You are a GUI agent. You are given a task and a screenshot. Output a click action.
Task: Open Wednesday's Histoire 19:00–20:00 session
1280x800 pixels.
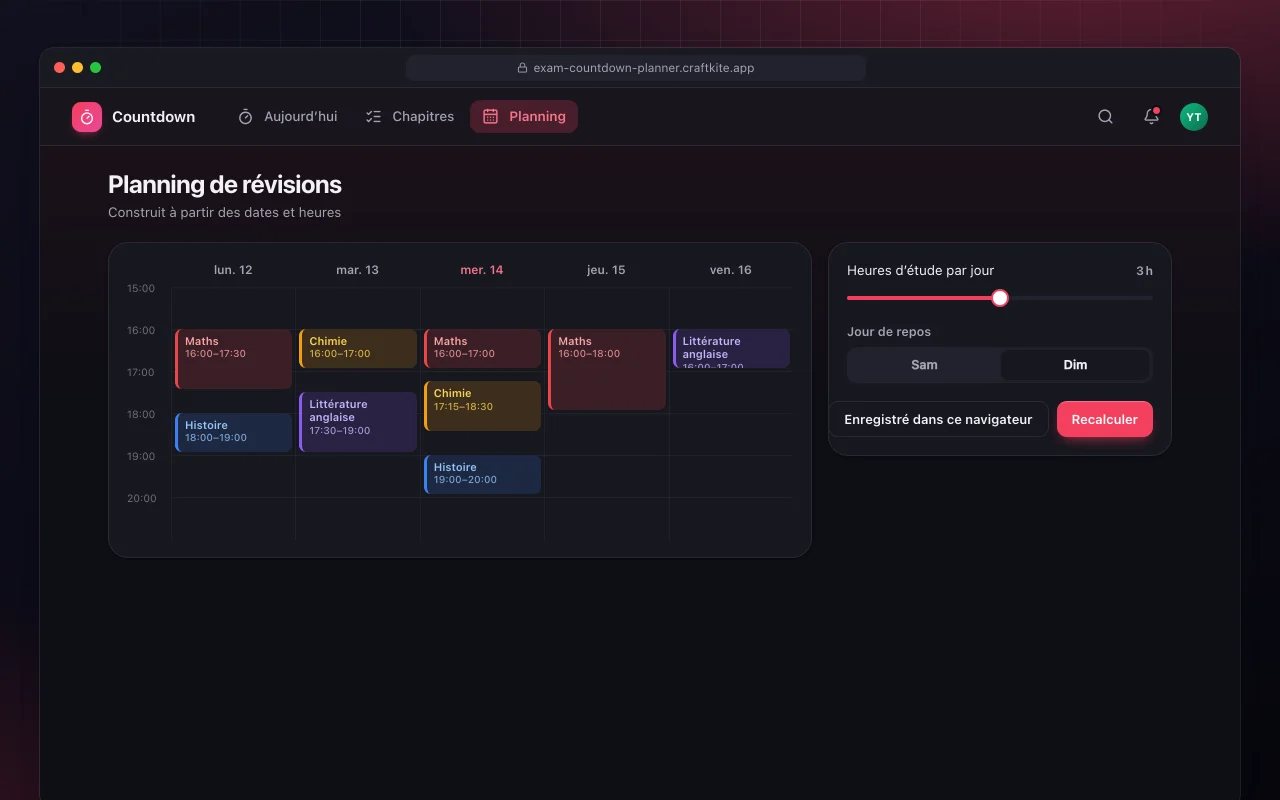coord(482,475)
